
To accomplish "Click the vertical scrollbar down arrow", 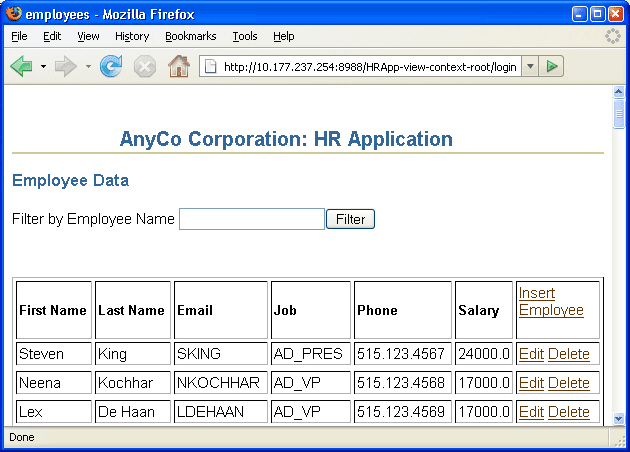I will [x=618, y=419].
